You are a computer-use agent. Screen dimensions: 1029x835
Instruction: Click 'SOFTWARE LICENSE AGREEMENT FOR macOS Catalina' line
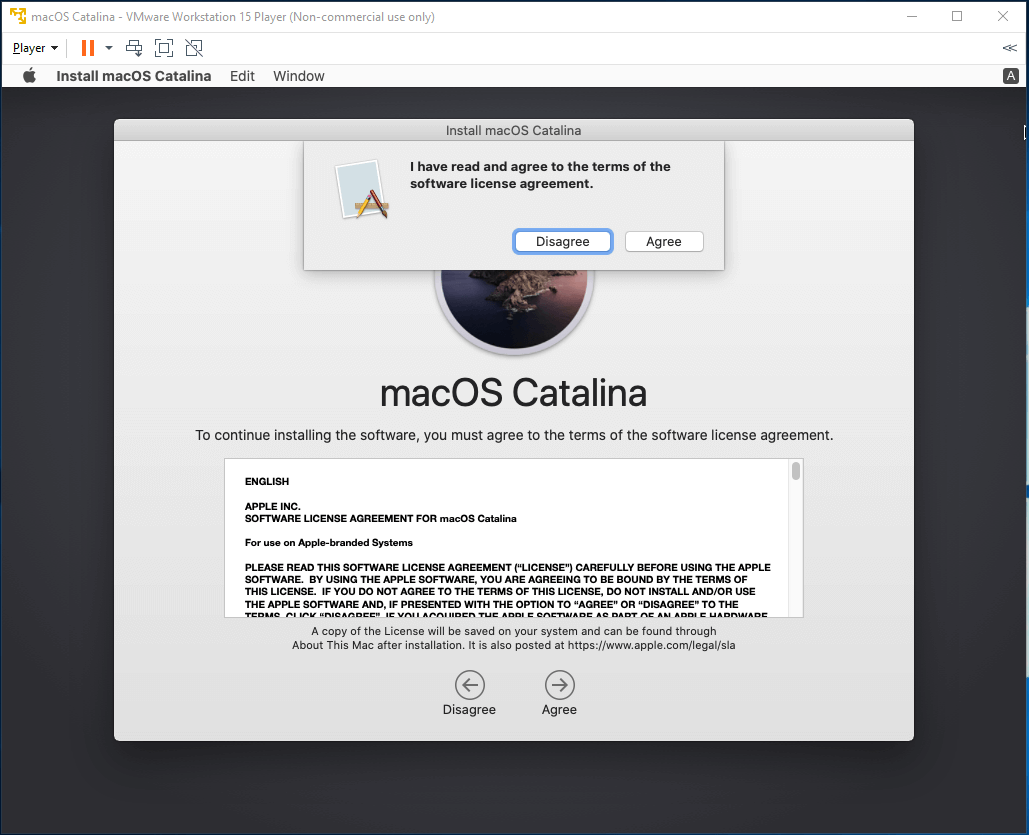coord(381,519)
